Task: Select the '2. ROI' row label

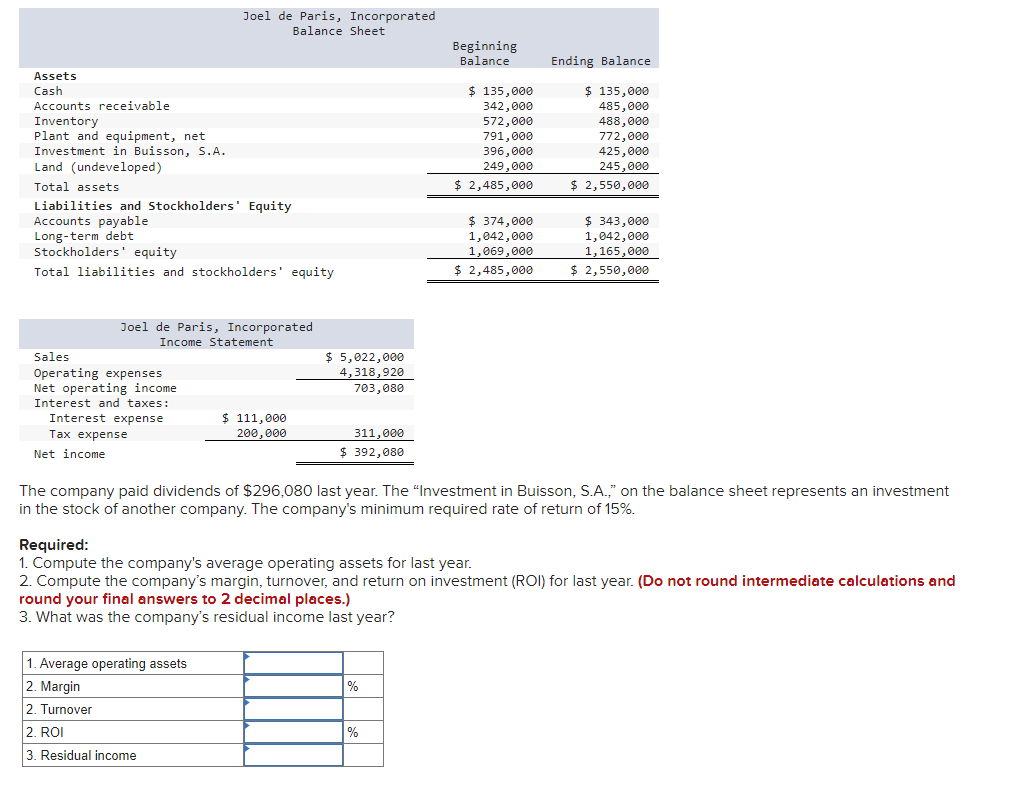Action: coord(45,733)
